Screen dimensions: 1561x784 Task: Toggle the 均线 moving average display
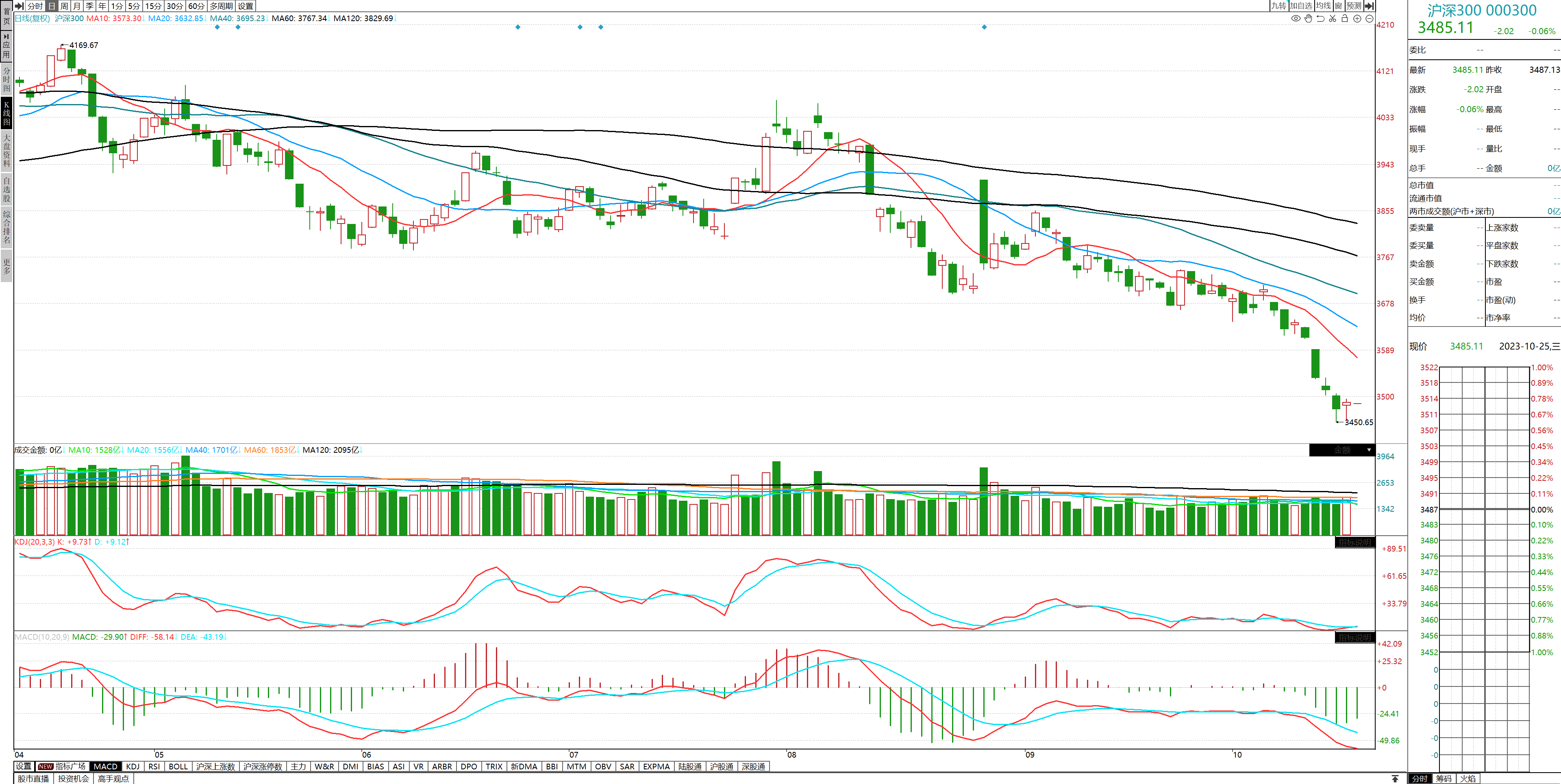1324,5
